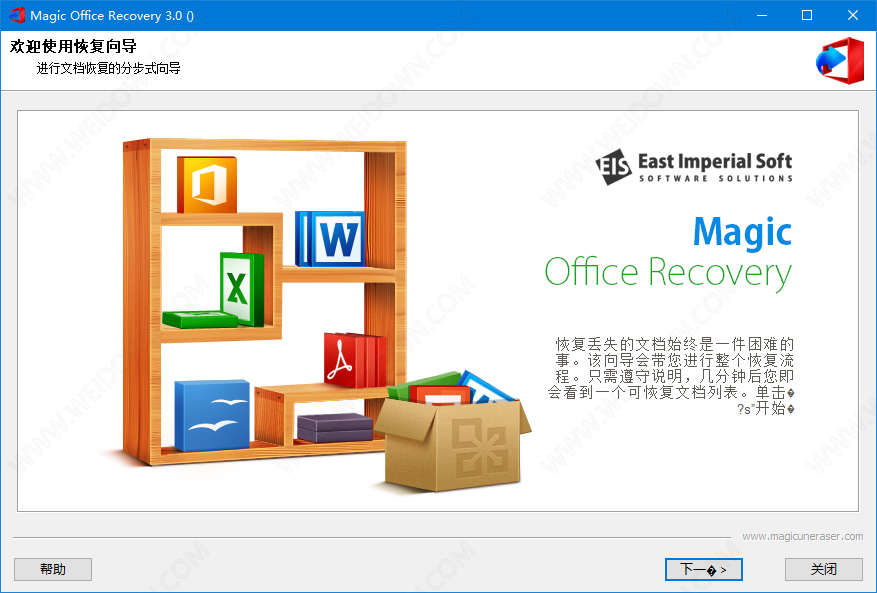877x593 pixels.
Task: Click the "Office Recovery" green title text
Action: tap(668, 273)
